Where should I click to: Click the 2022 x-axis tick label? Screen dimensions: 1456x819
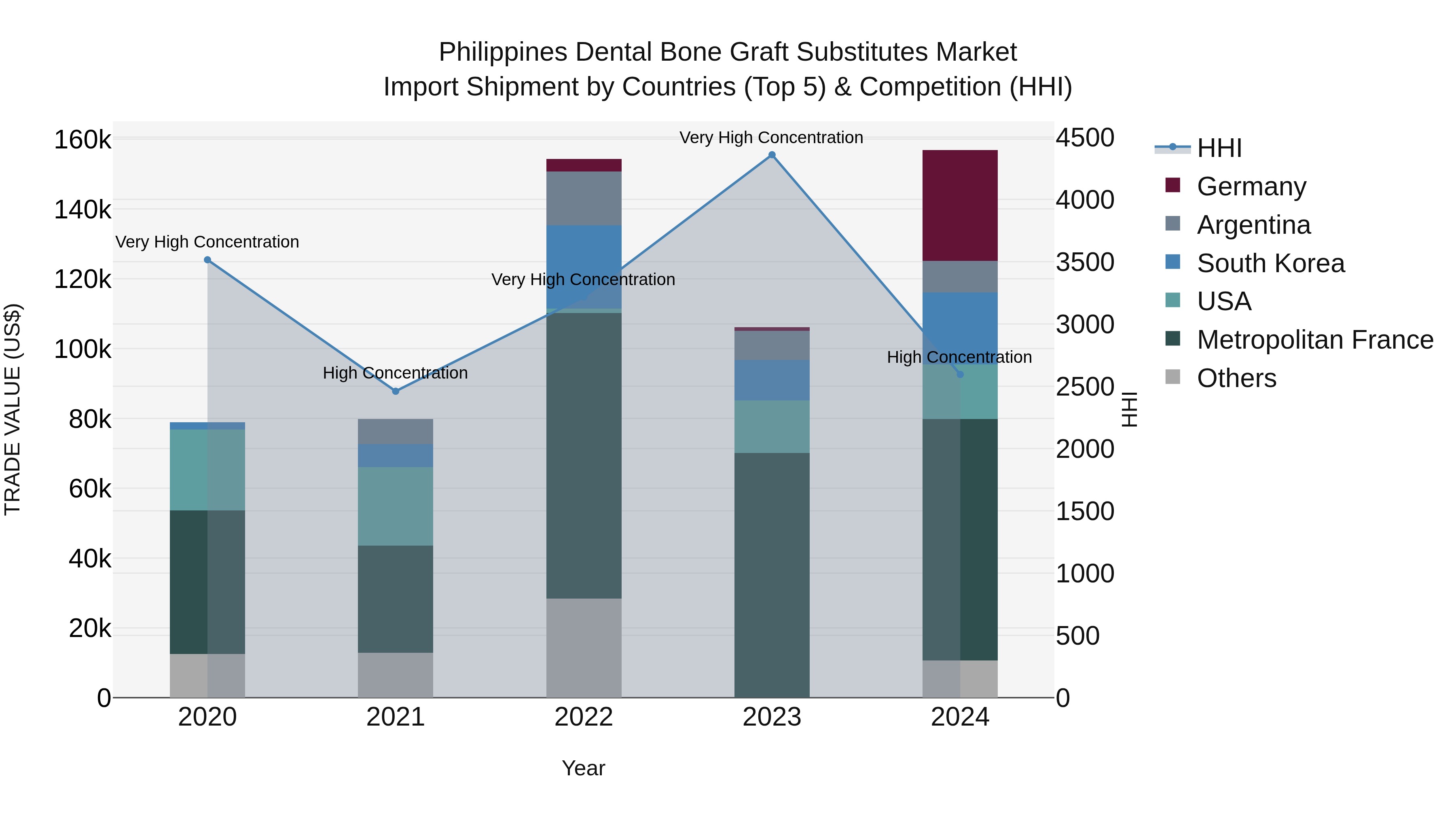pos(584,717)
